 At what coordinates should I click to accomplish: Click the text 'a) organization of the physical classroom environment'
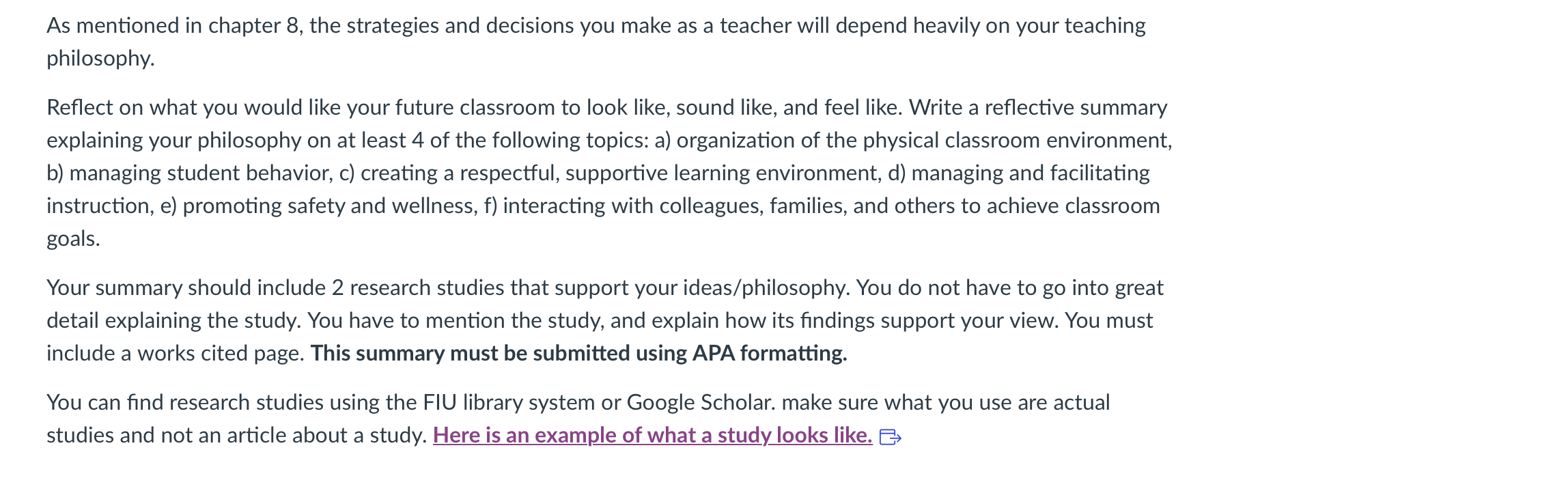coord(912,140)
